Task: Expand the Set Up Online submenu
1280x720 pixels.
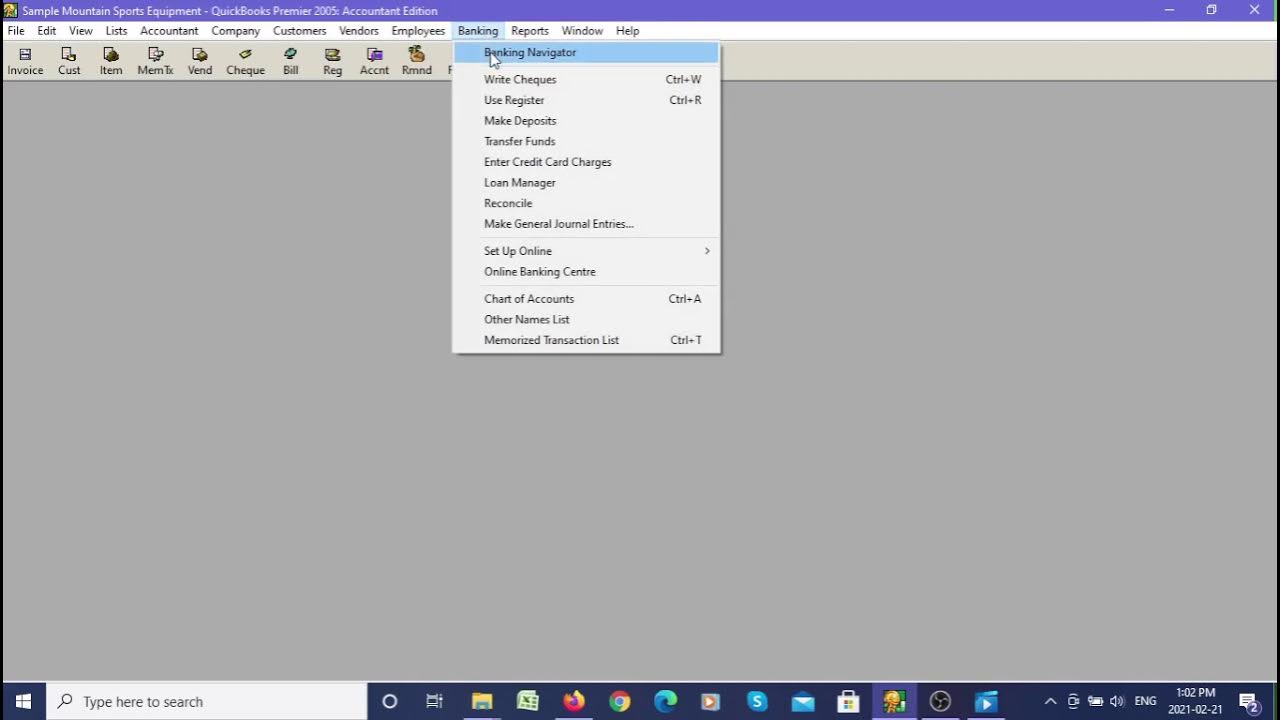Action: click(x=586, y=251)
